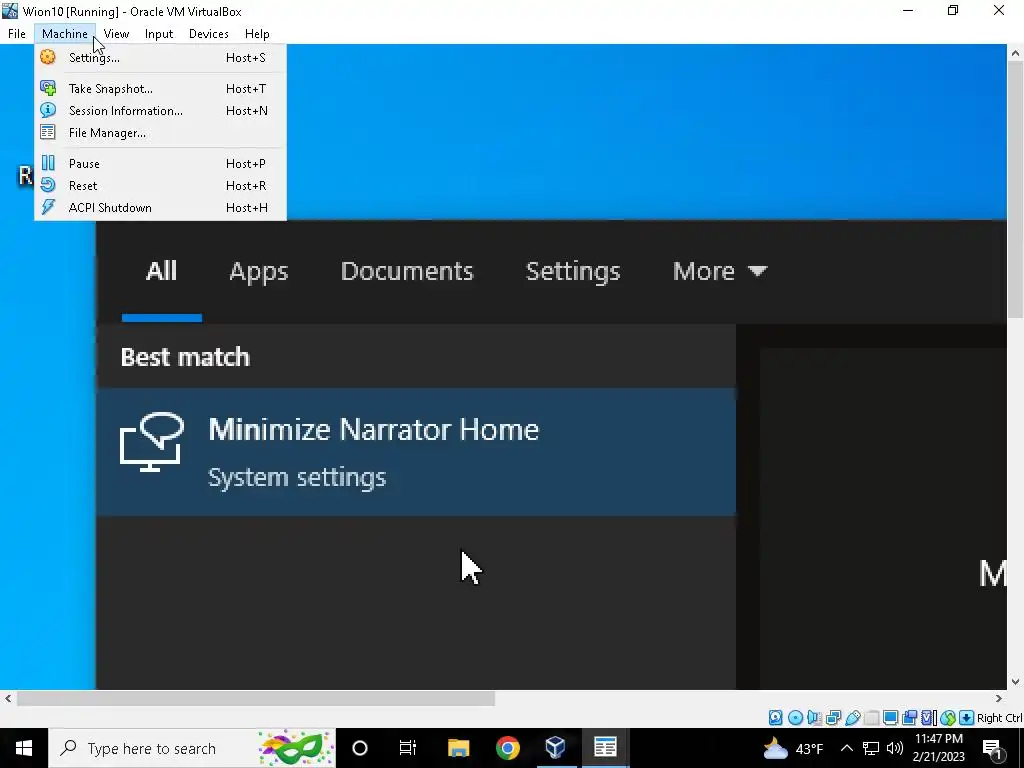Click the audio status icon in VirtualBox bar
The height and width of the screenshot is (768, 1024).
pos(814,718)
